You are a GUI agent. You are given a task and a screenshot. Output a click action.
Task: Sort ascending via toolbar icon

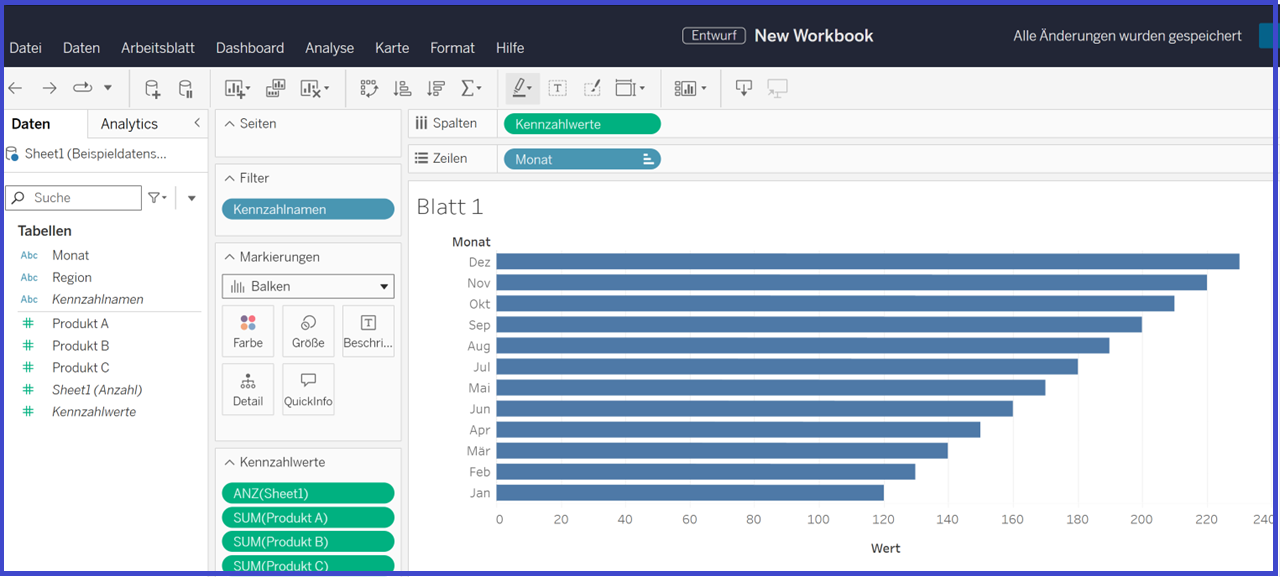402,89
